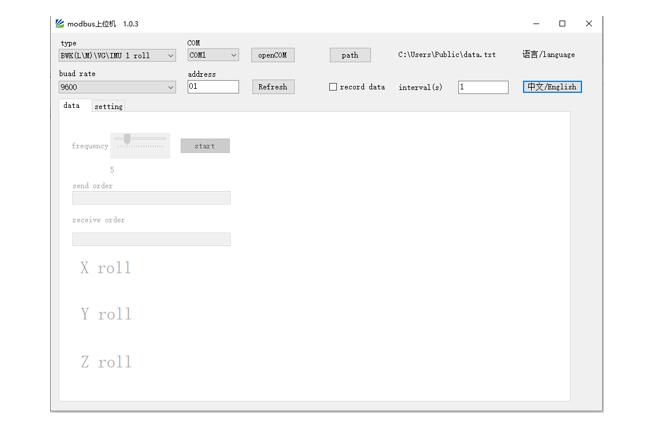Image resolution: width=647 pixels, height=434 pixels.
Task: Open the type dropdown for sensor model
Action: point(117,55)
